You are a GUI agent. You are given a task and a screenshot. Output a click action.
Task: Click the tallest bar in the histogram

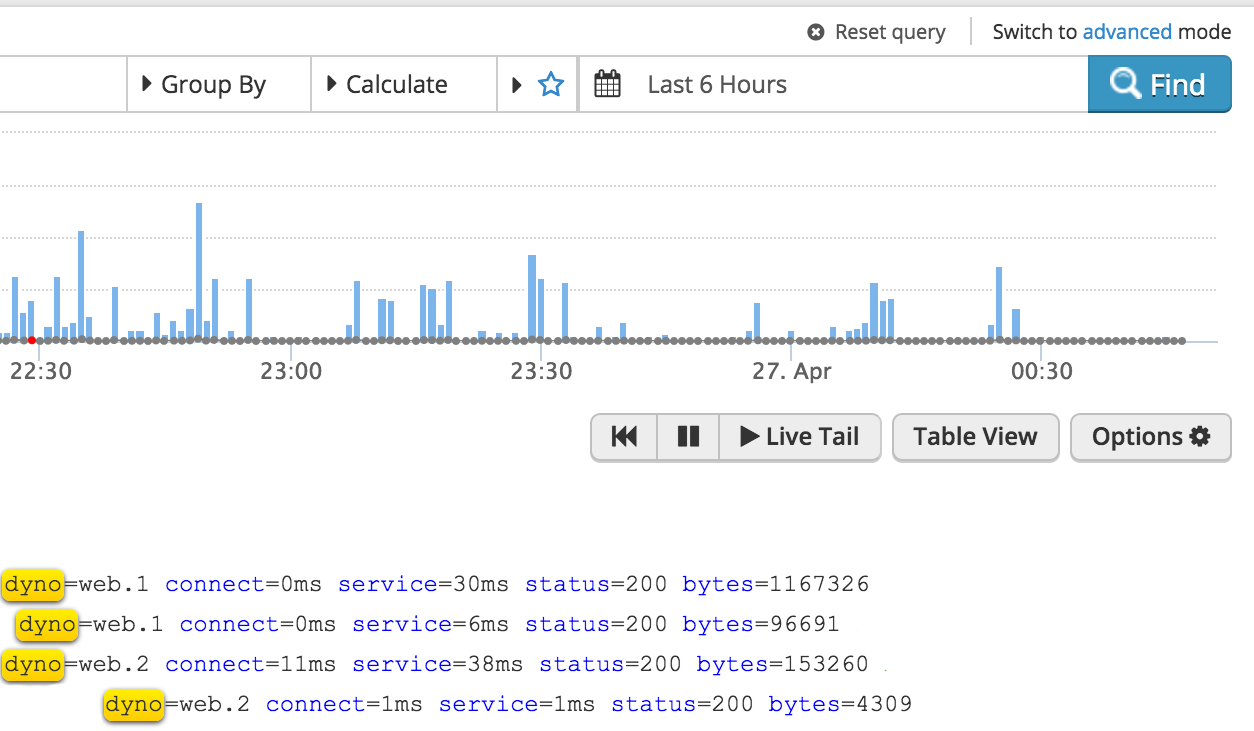click(x=199, y=270)
